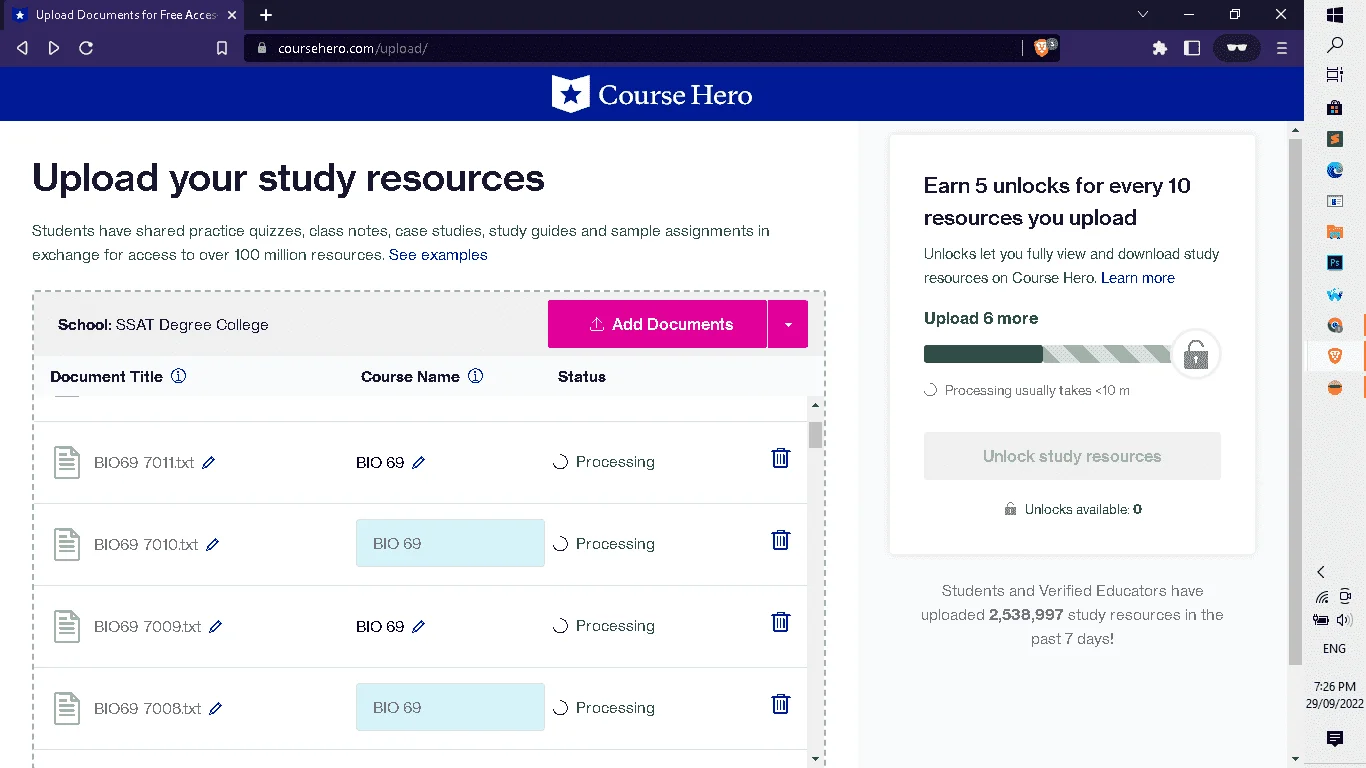The width and height of the screenshot is (1366, 768).
Task: Go back using the browser back arrow
Action: [x=22, y=48]
